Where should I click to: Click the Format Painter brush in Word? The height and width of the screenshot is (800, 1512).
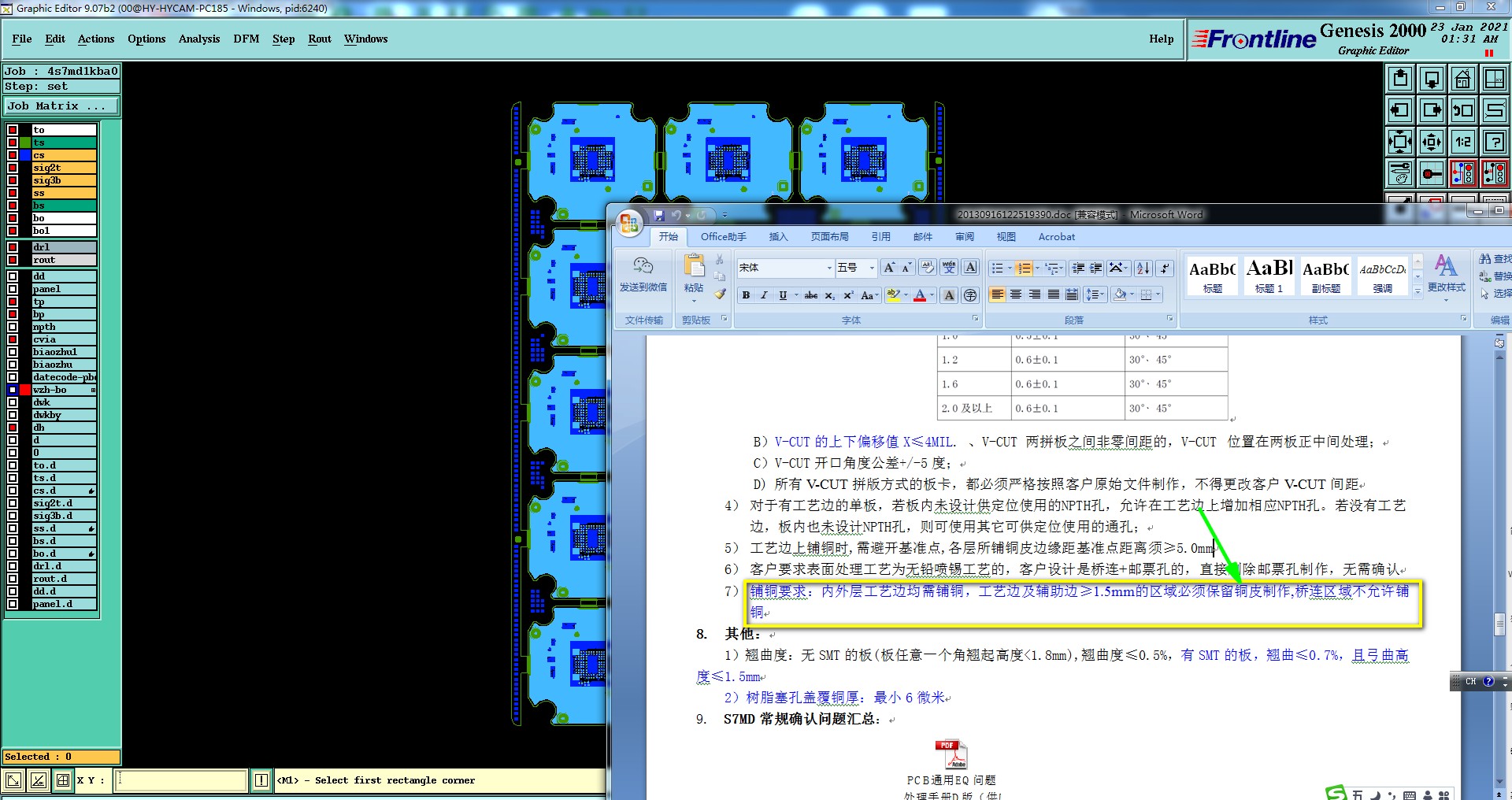coord(720,294)
